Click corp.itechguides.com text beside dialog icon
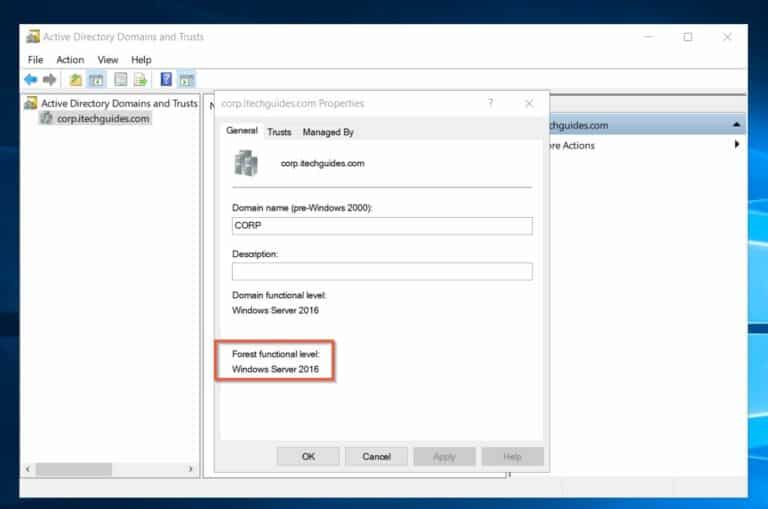The width and height of the screenshot is (768, 509). pos(322,163)
